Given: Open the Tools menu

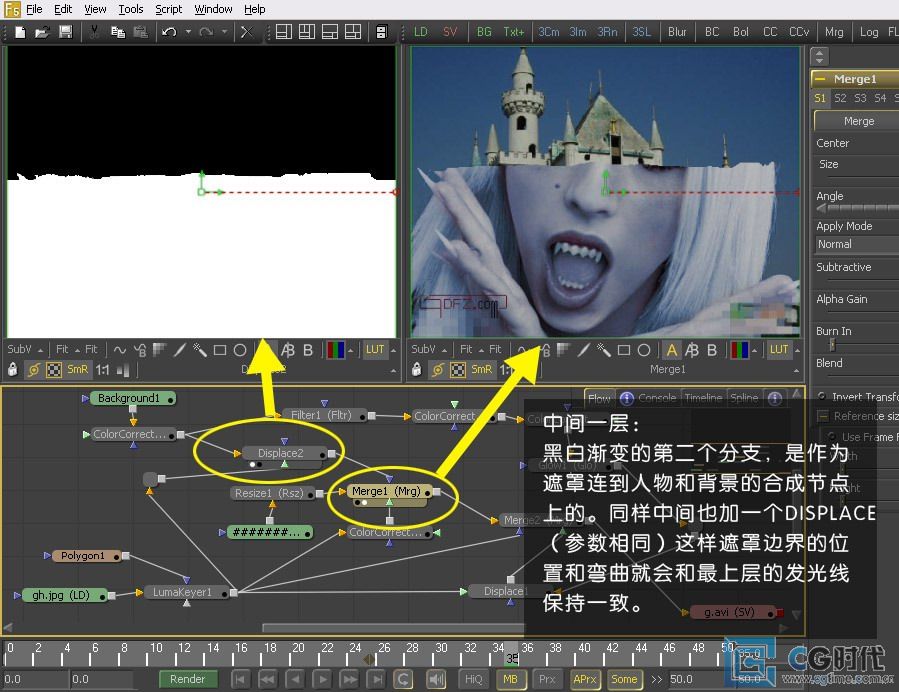Looking at the screenshot, I should pyautogui.click(x=131, y=9).
